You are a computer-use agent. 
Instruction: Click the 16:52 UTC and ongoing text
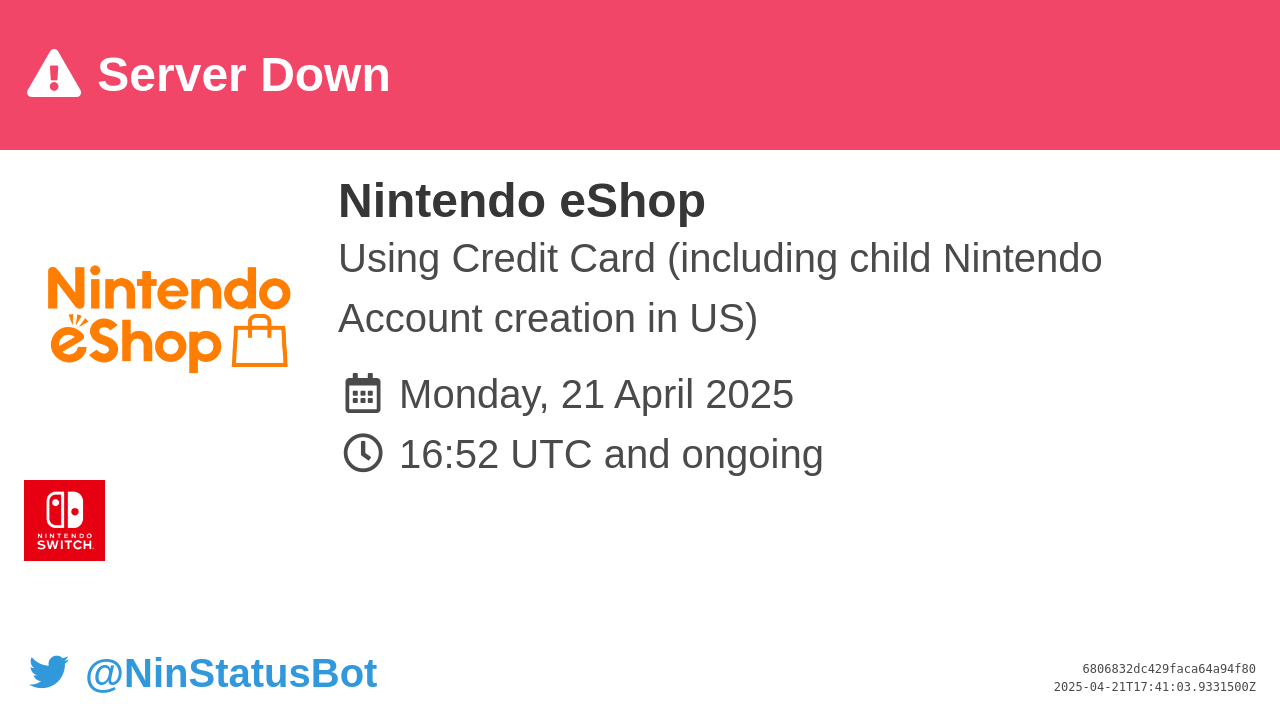(611, 454)
